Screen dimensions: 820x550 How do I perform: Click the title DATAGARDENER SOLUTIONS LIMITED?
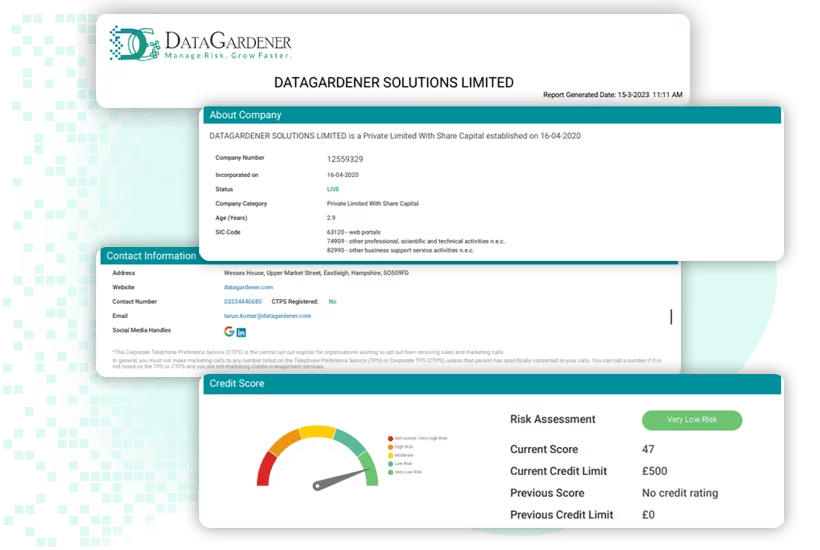394,83
